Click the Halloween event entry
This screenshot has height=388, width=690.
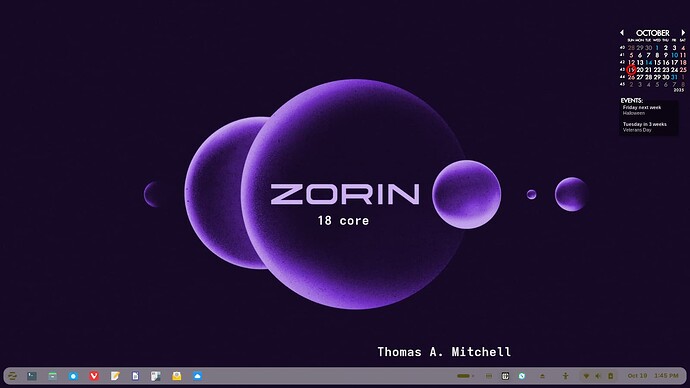tap(634, 113)
